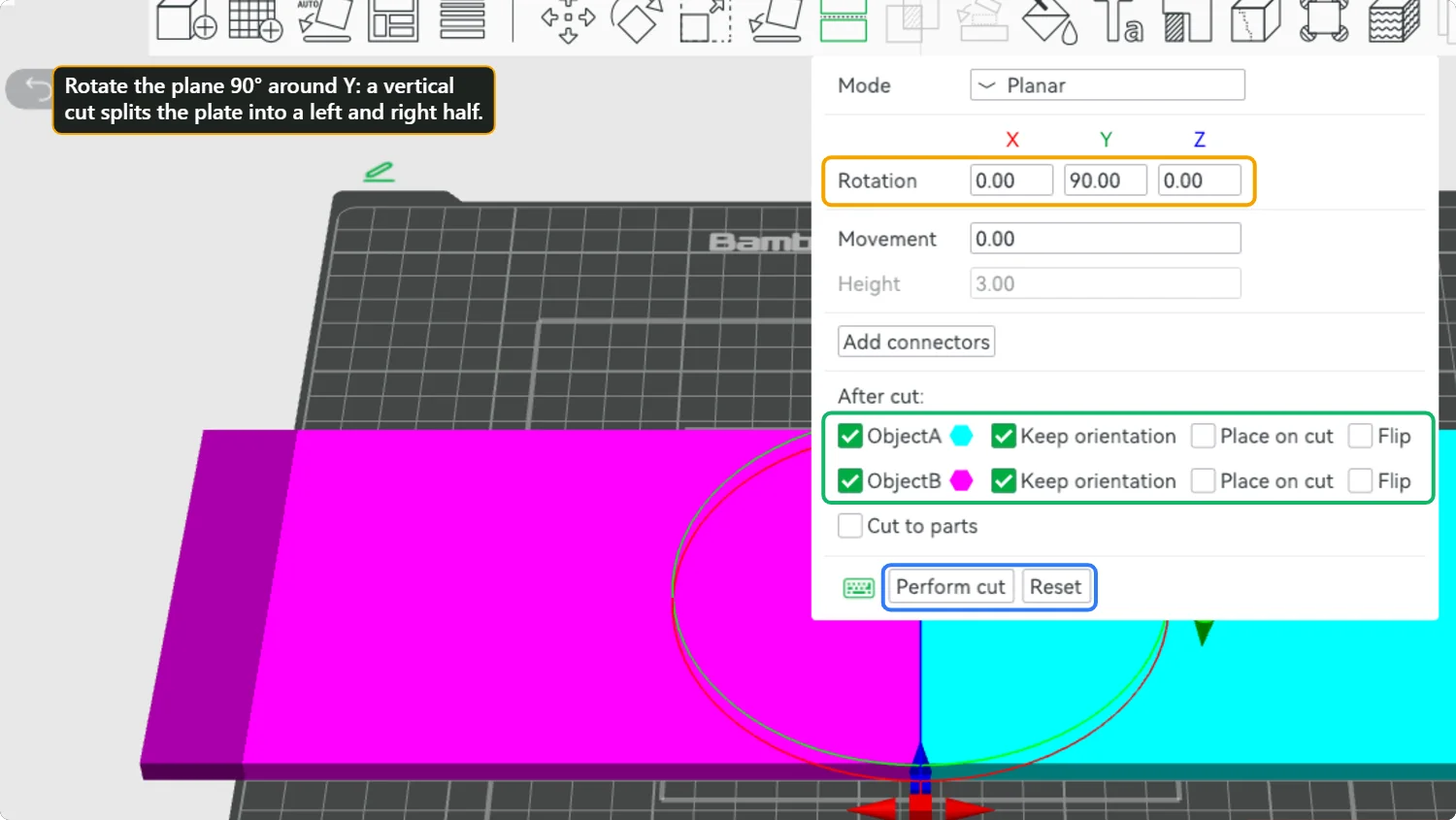Click the wavy-textured cube icon
This screenshot has width=1456, height=820.
(x=1394, y=21)
